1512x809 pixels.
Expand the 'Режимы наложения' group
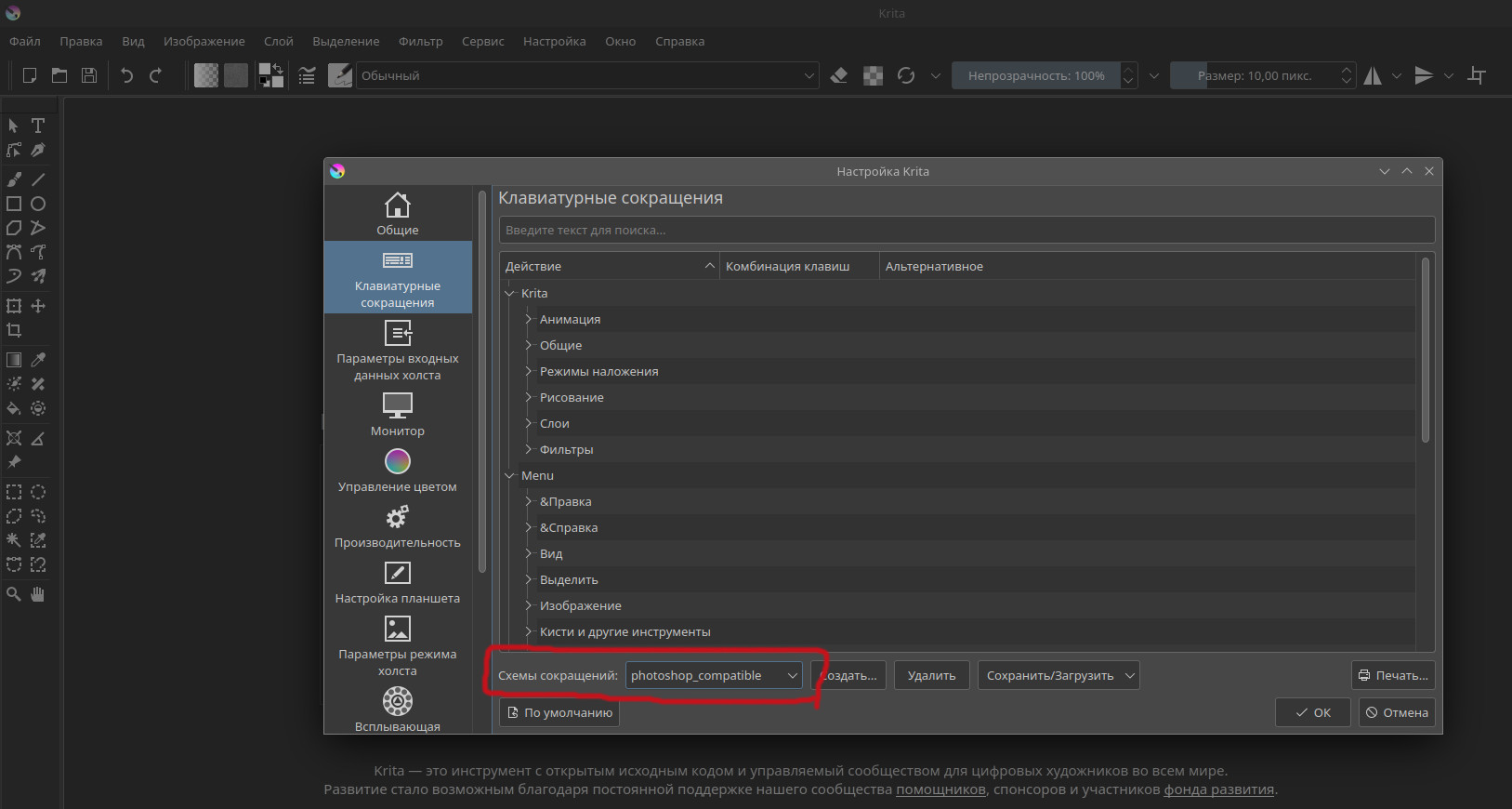coord(529,371)
